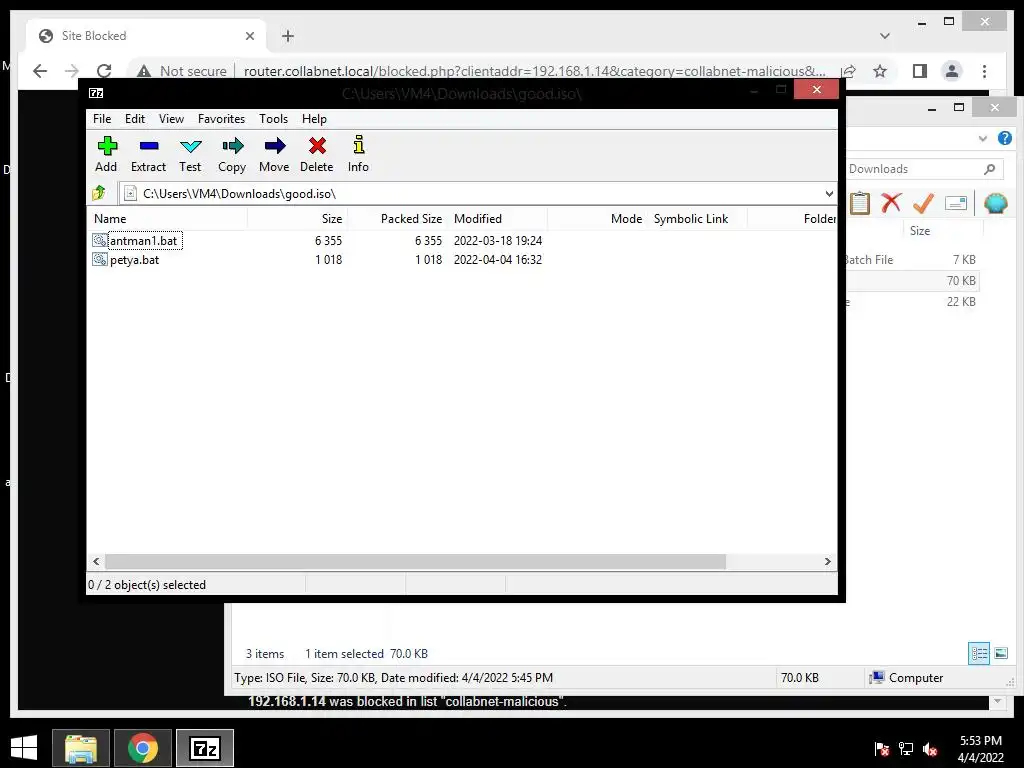Viewport: 1024px width, 768px height.
Task: Close the Site Blocked Chrome tab
Action: [249, 36]
